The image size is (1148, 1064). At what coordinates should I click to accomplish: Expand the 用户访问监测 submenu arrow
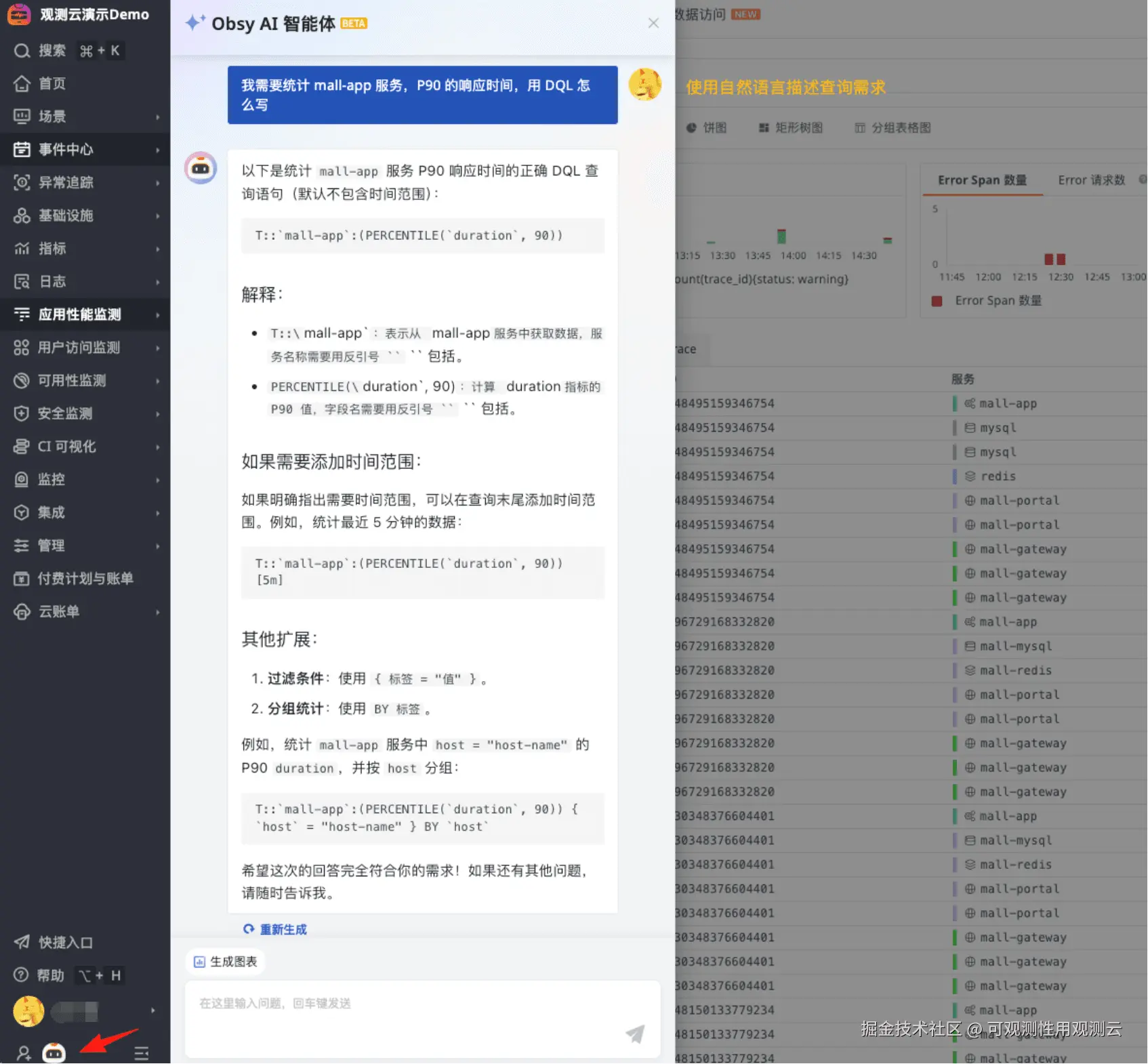tap(158, 348)
